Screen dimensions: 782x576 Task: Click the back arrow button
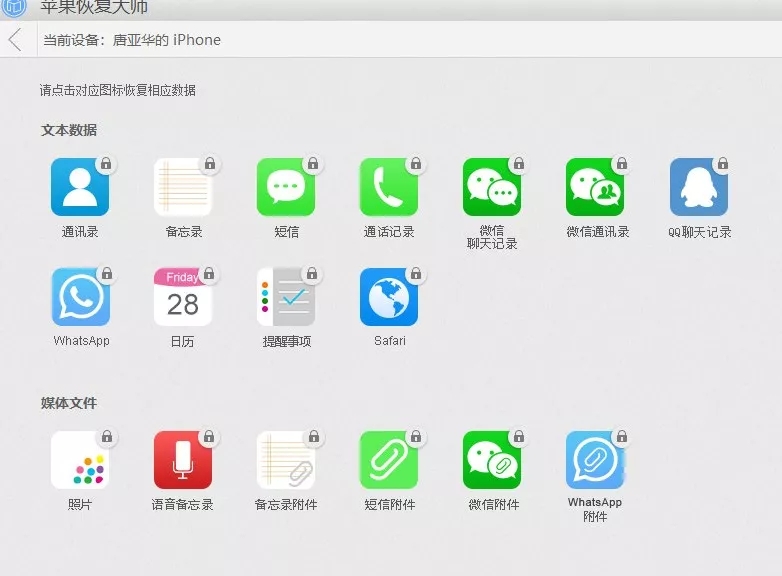(15, 40)
